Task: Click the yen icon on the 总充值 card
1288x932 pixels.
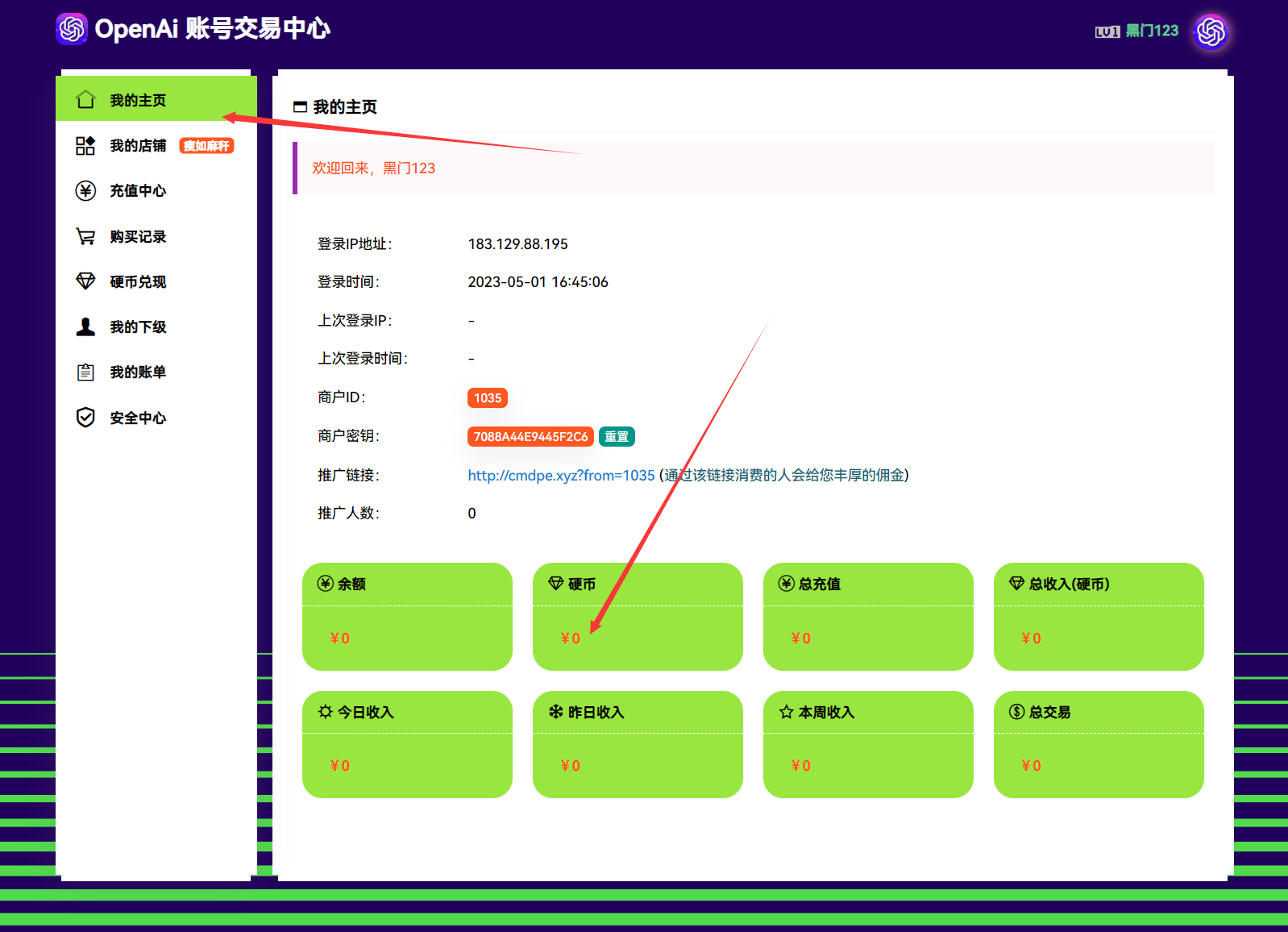Action: pyautogui.click(x=787, y=584)
